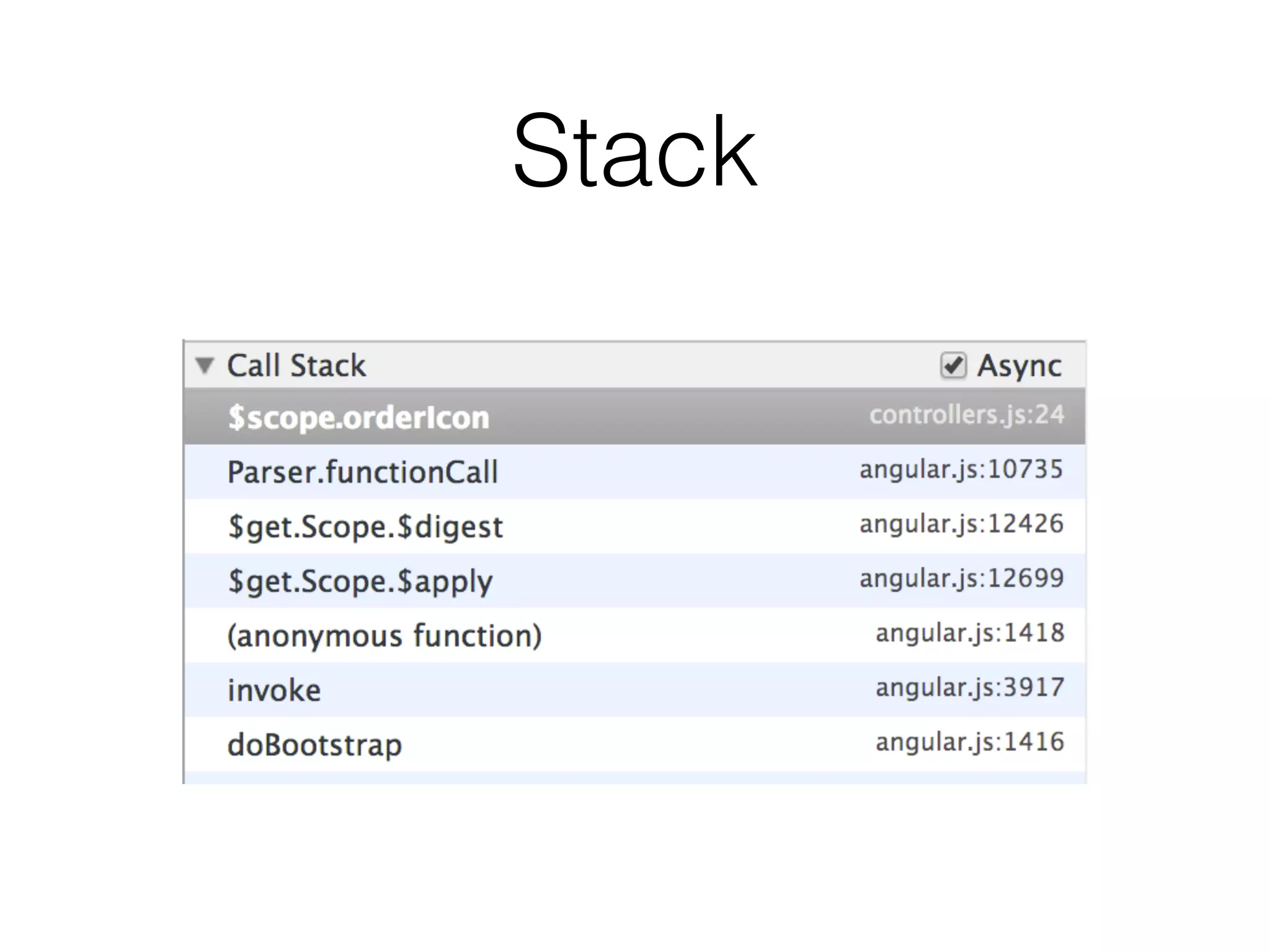Open the controllers.js:24 source link
The width and height of the screenshot is (1270, 952).
pyautogui.click(x=967, y=415)
